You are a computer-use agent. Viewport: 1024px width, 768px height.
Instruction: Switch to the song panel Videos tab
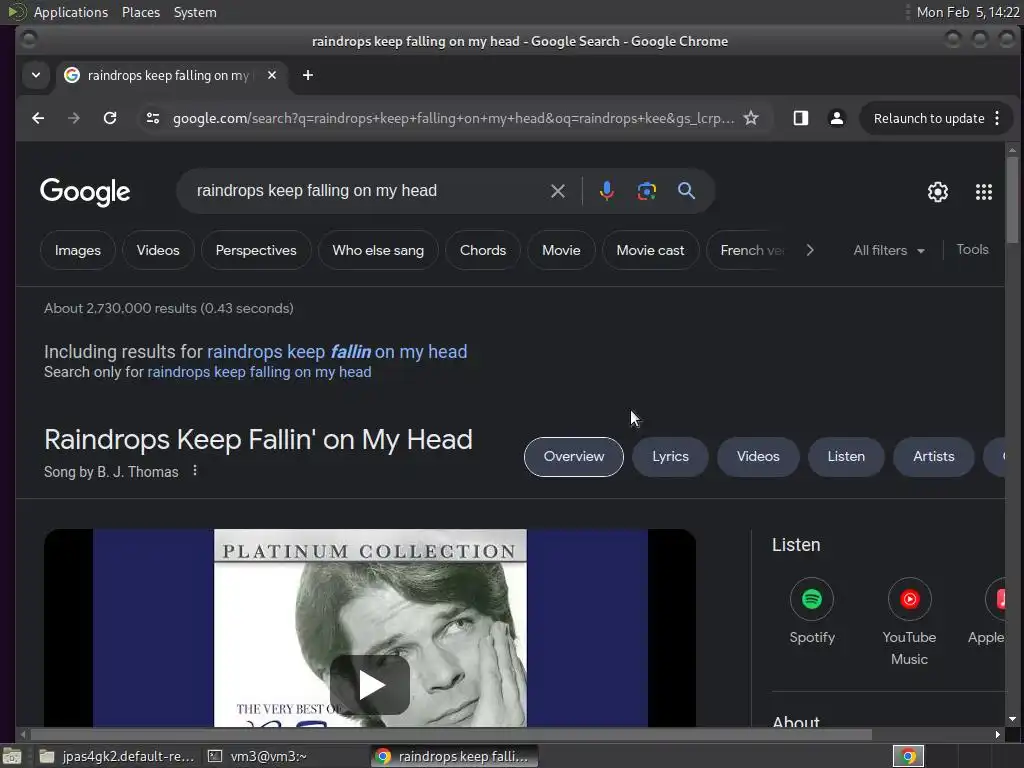click(x=758, y=456)
